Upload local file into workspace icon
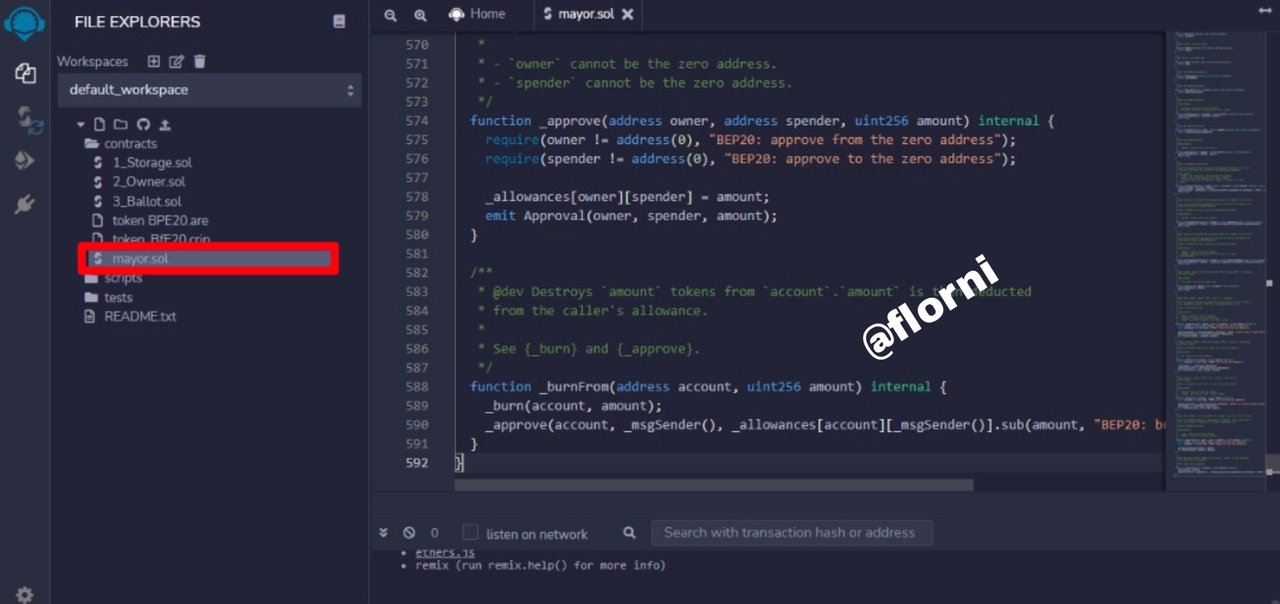Image resolution: width=1280 pixels, height=604 pixels. click(x=165, y=125)
